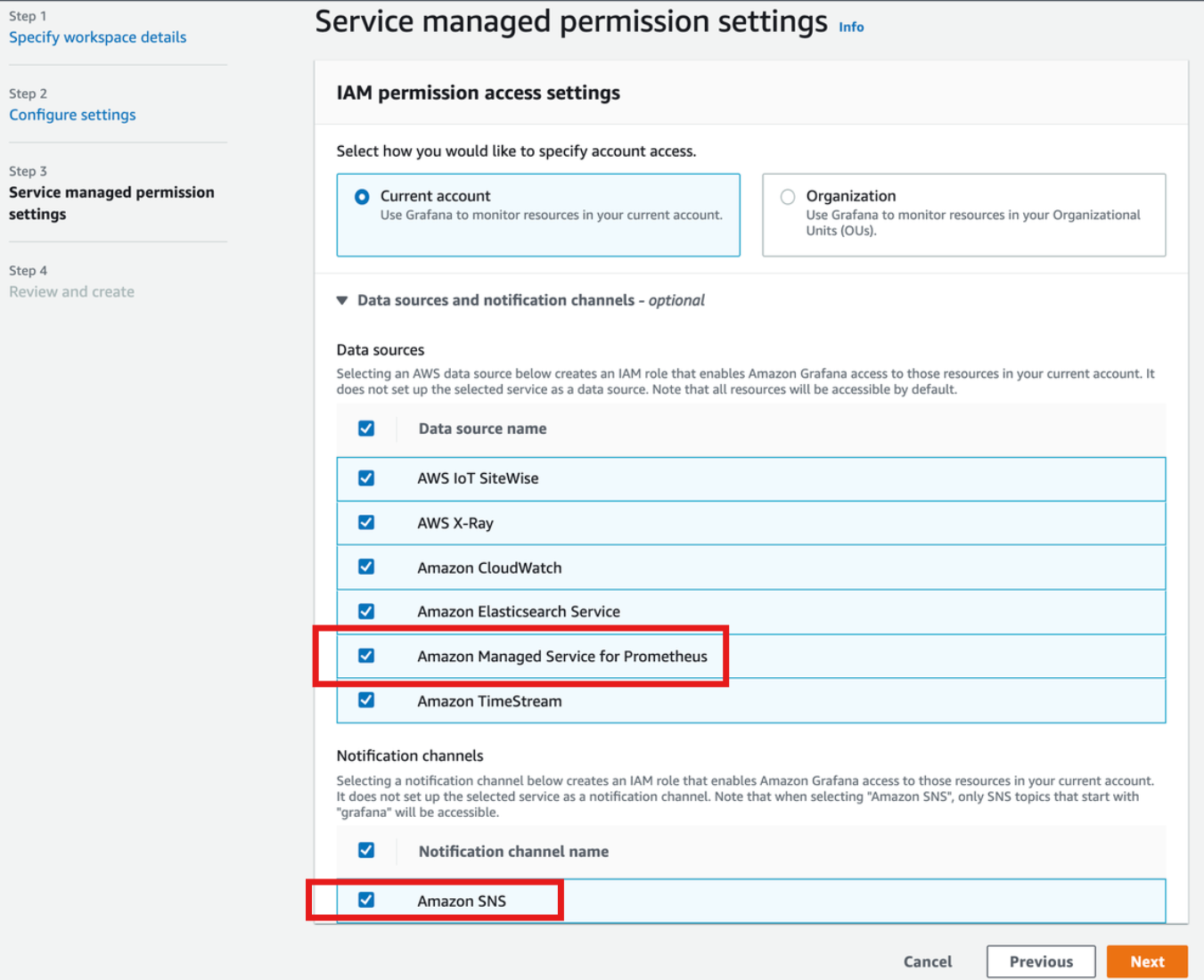1204x980 pixels.
Task: Click the Amazon CloudWatch row label
Action: (489, 568)
